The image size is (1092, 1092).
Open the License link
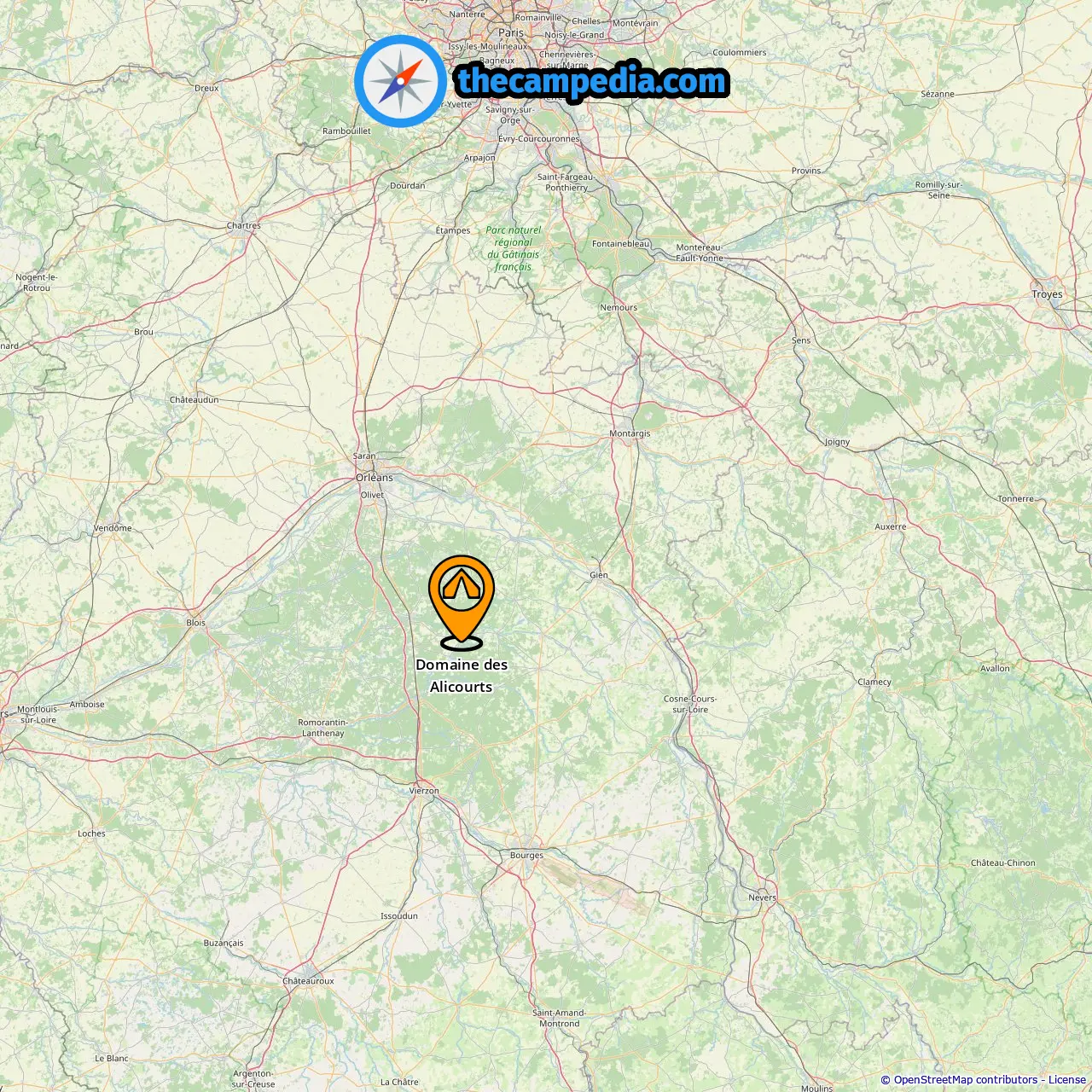1067,1080
